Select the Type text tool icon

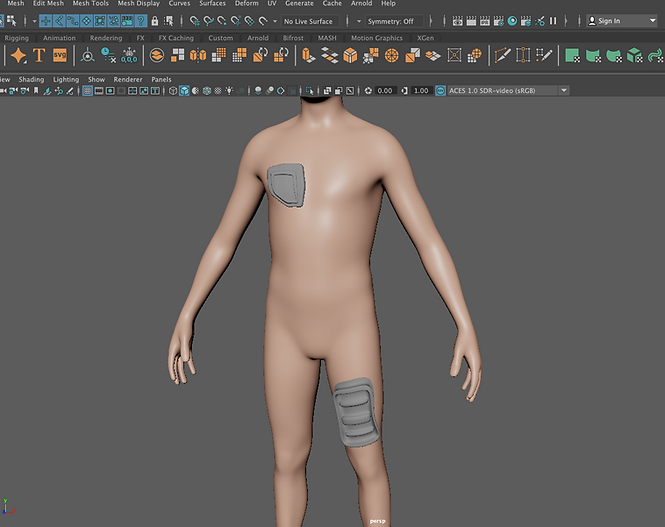tap(39, 56)
